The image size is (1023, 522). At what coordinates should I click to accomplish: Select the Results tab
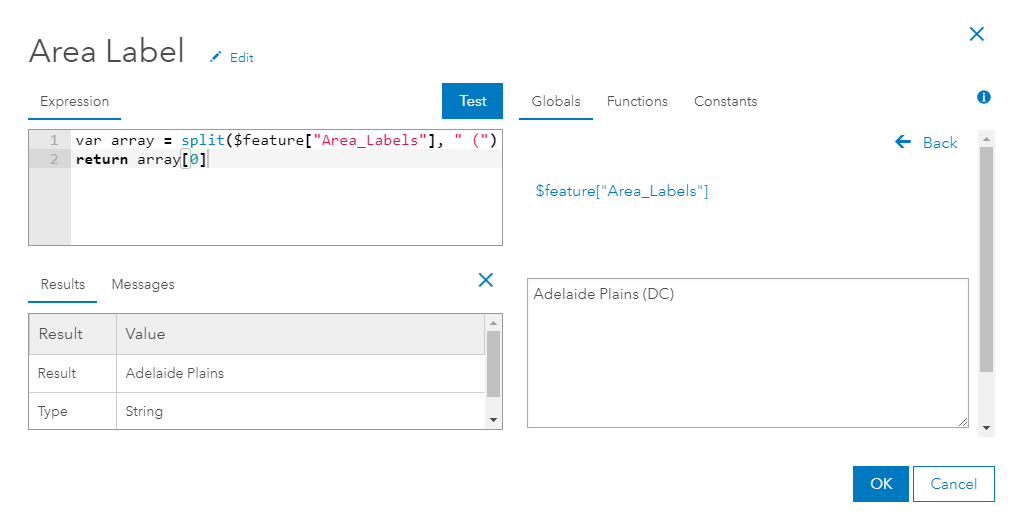(63, 285)
